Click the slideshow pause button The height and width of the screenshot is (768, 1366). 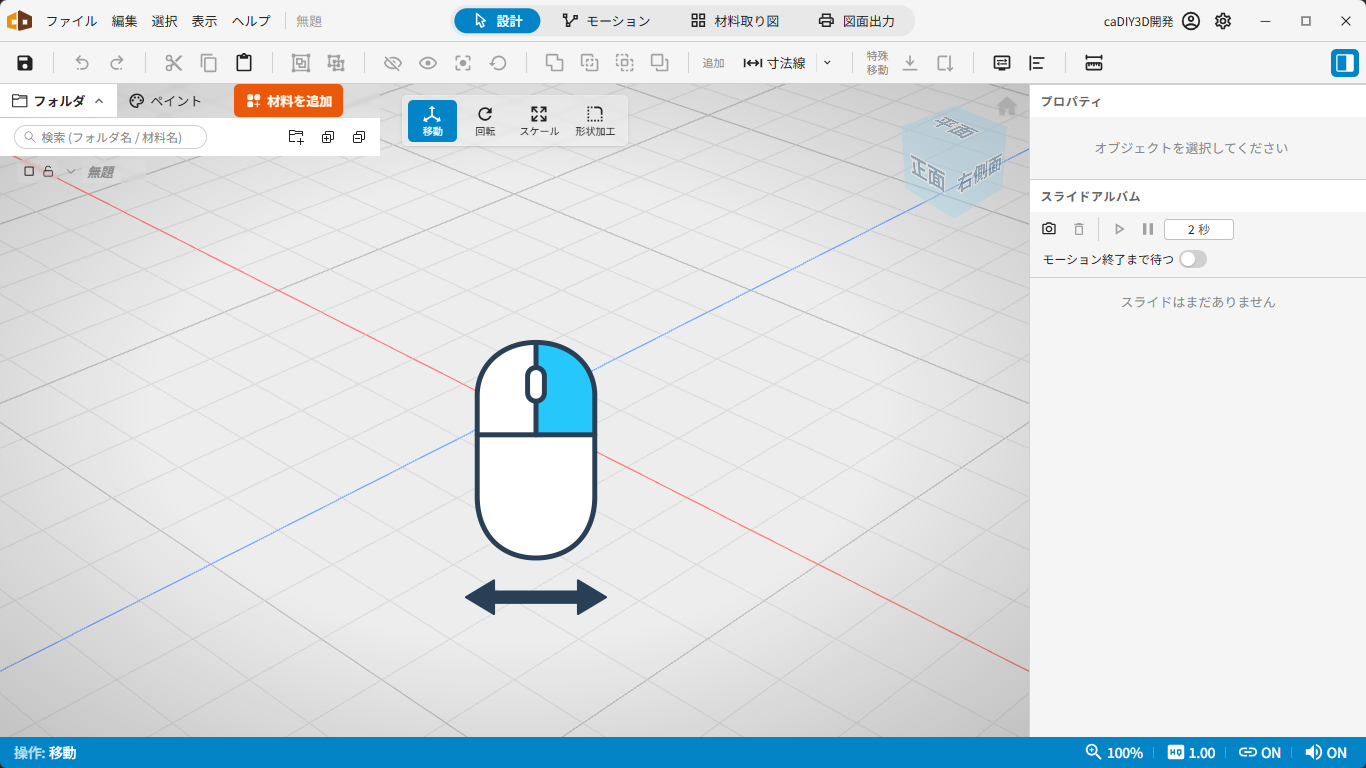click(x=1148, y=229)
